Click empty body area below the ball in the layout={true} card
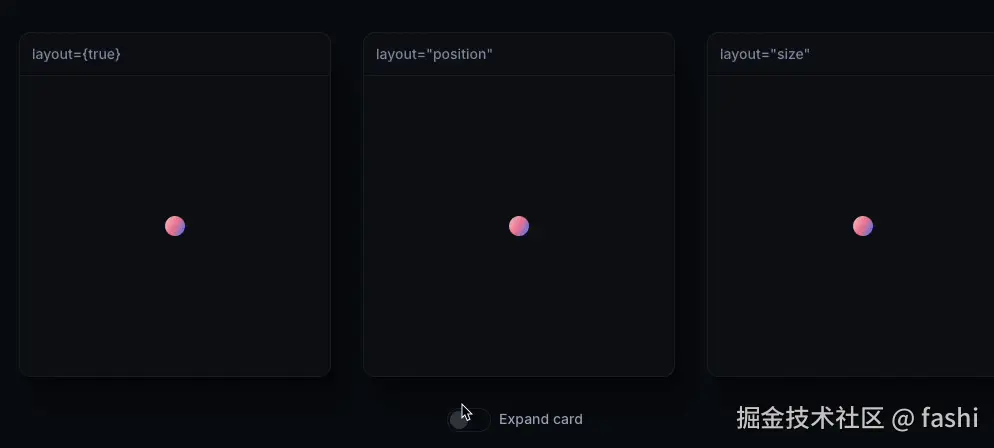Image resolution: width=994 pixels, height=448 pixels. tap(175, 304)
